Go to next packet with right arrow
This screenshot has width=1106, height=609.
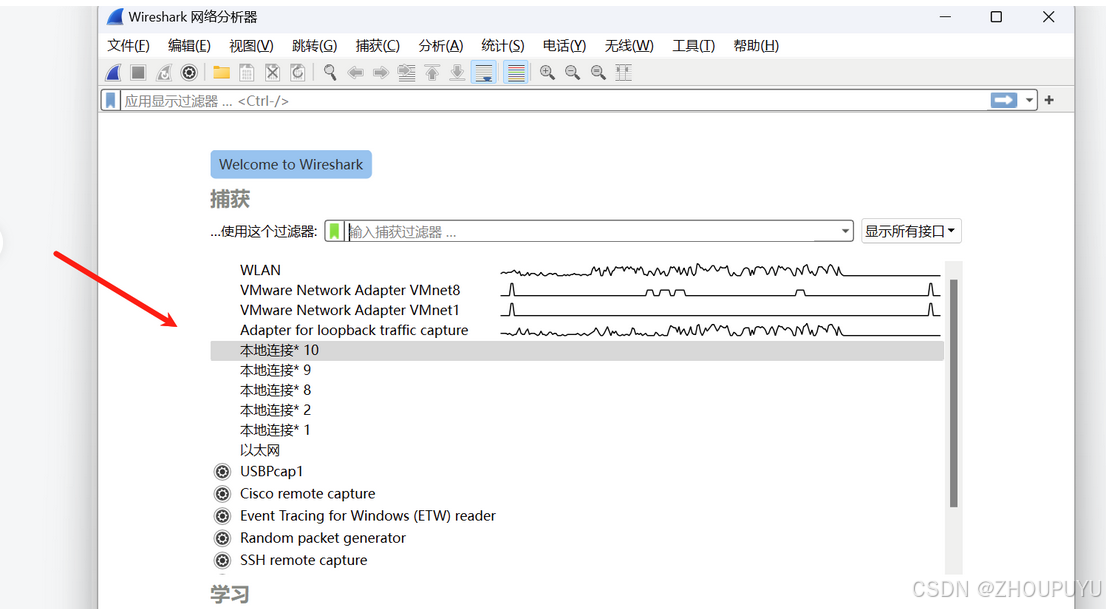click(x=381, y=72)
